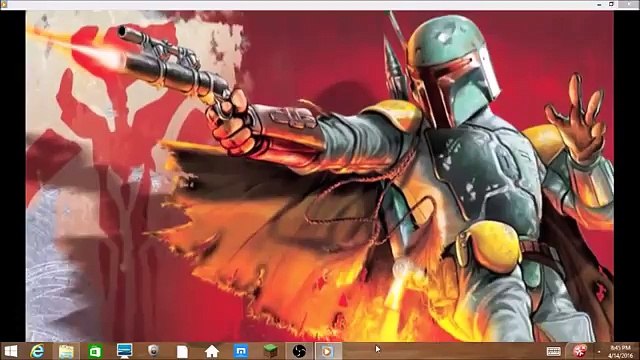
Task: Launch Maxthon browser from taskbar
Action: coord(241,351)
